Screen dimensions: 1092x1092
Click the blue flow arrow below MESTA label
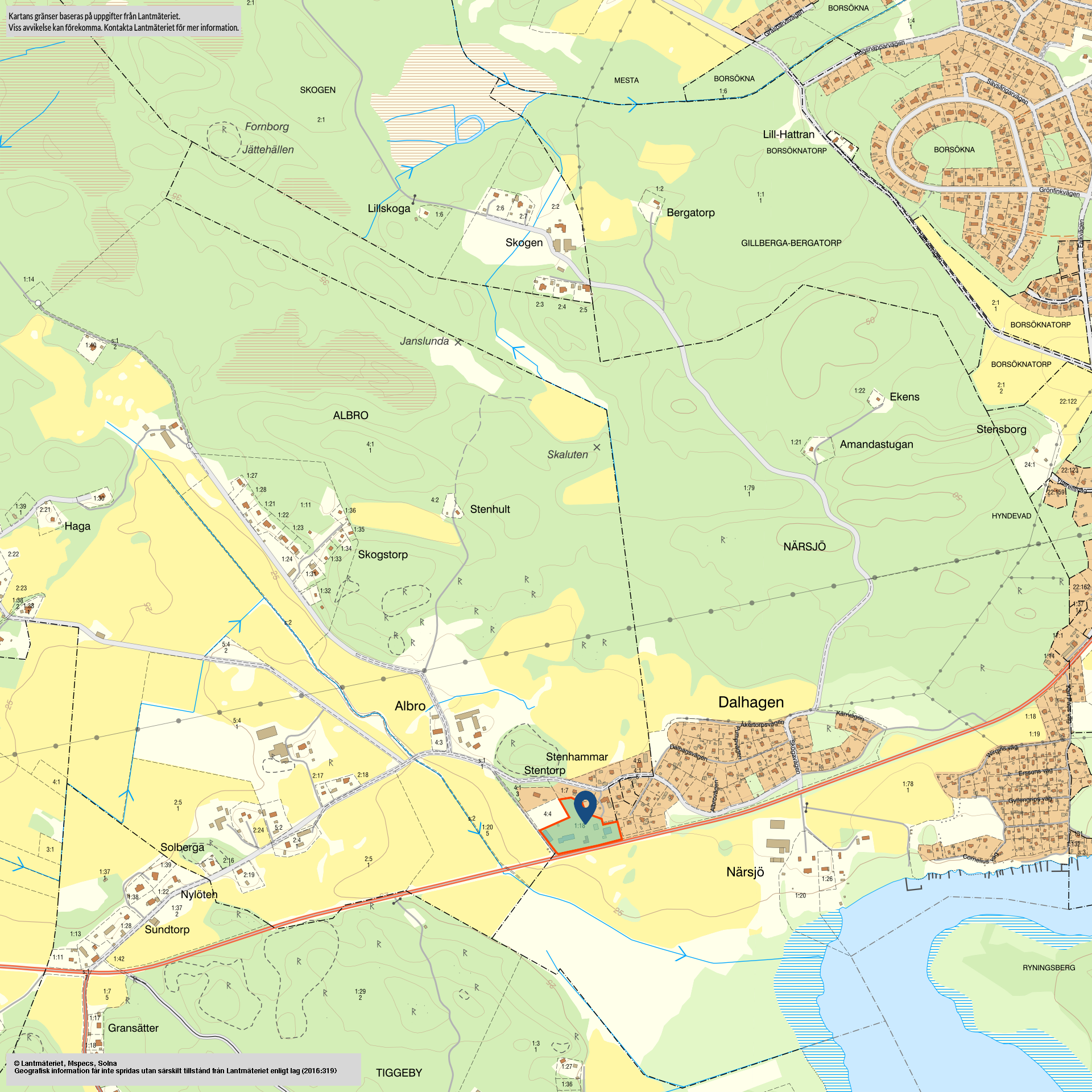632,104
